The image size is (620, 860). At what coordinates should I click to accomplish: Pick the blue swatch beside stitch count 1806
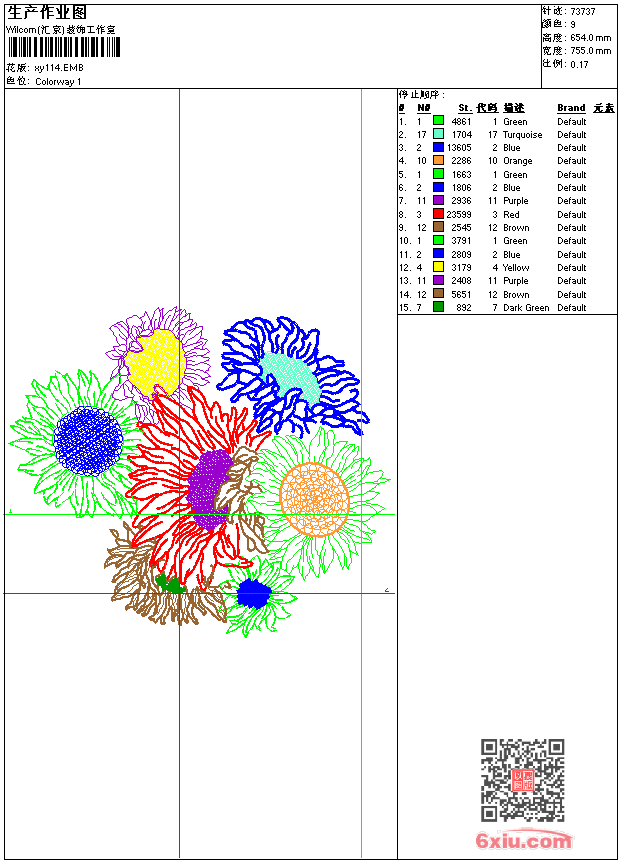click(438, 187)
